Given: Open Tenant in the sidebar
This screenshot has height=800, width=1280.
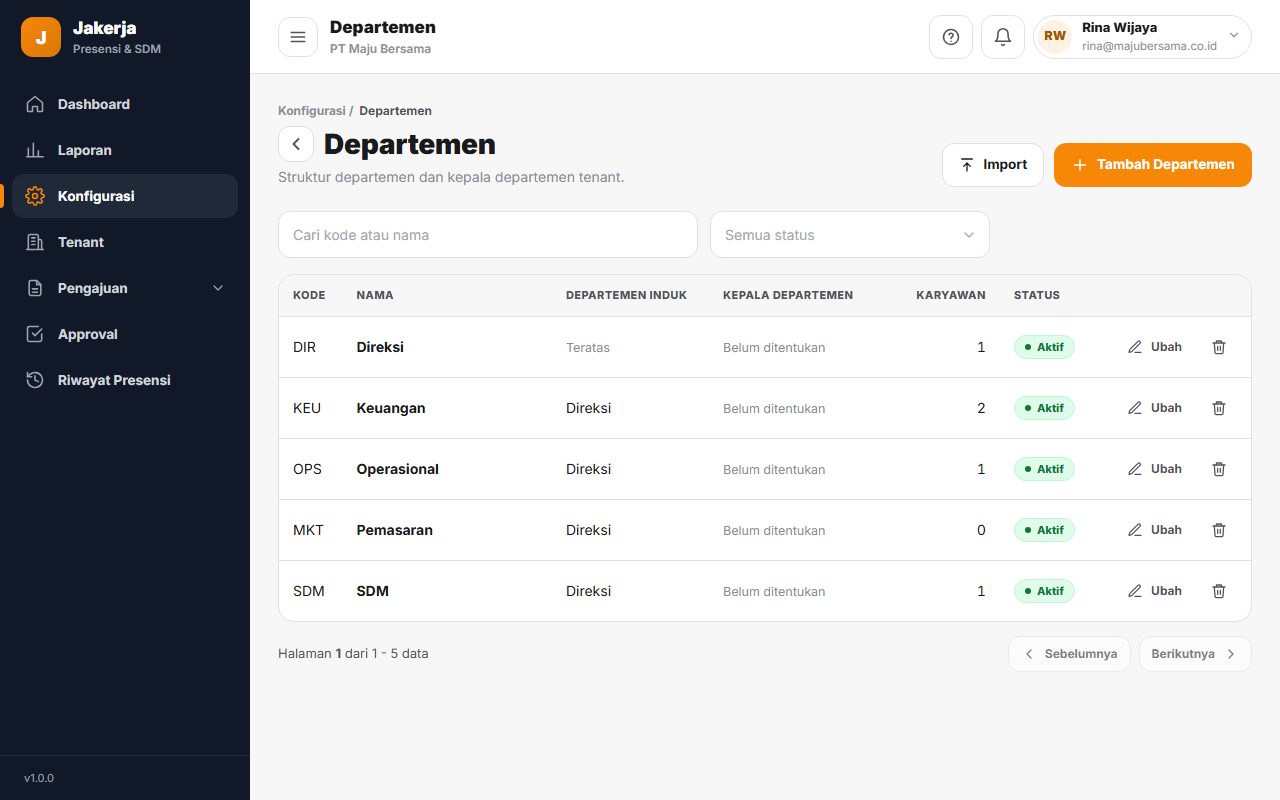Looking at the screenshot, I should (x=125, y=242).
